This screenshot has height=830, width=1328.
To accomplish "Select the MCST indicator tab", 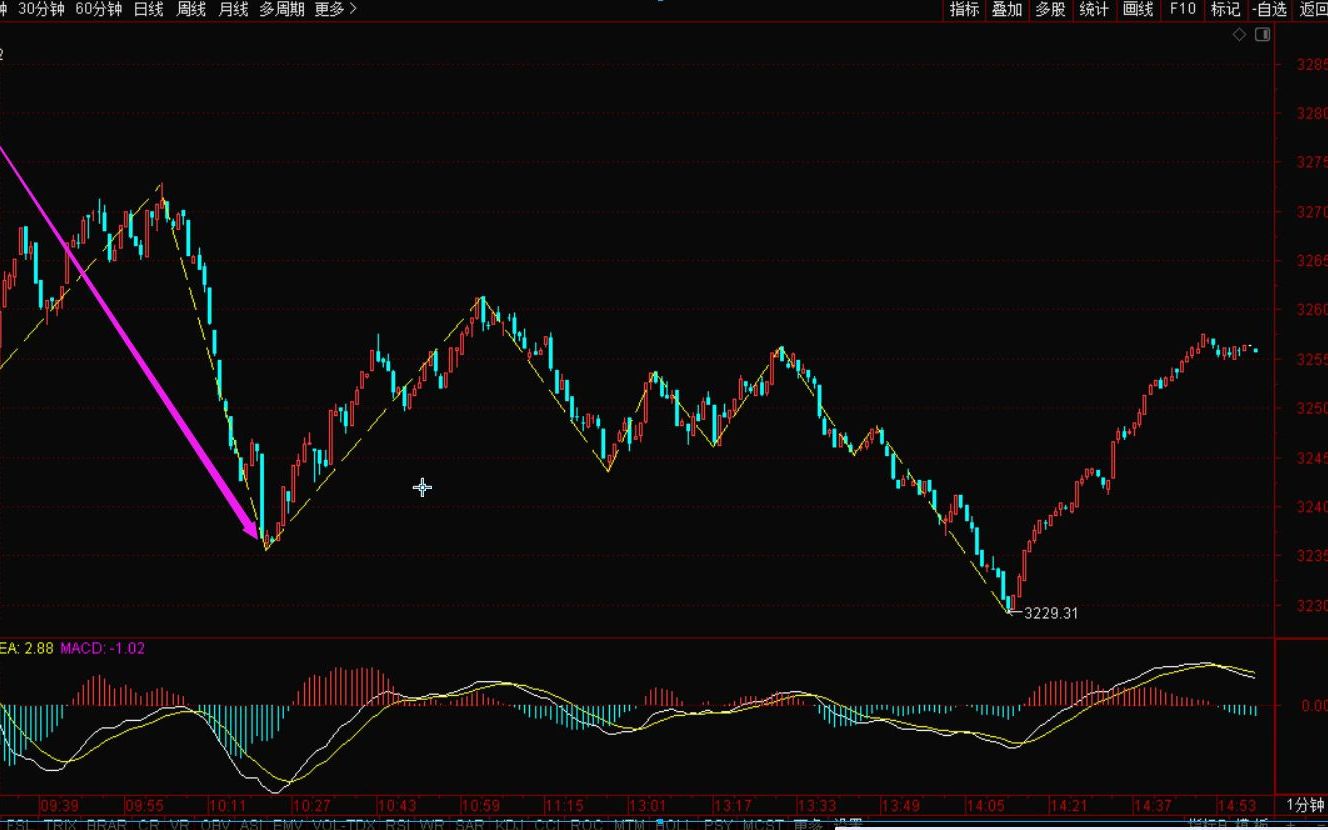I will pyautogui.click(x=762, y=825).
